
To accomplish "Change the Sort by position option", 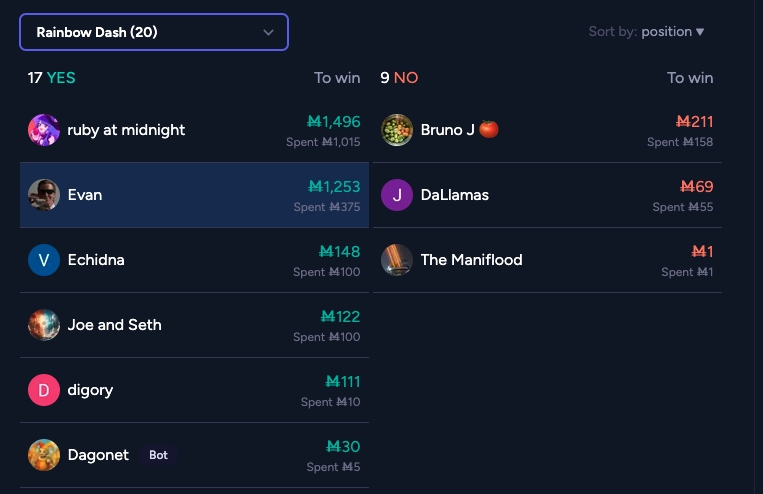I will (672, 32).
